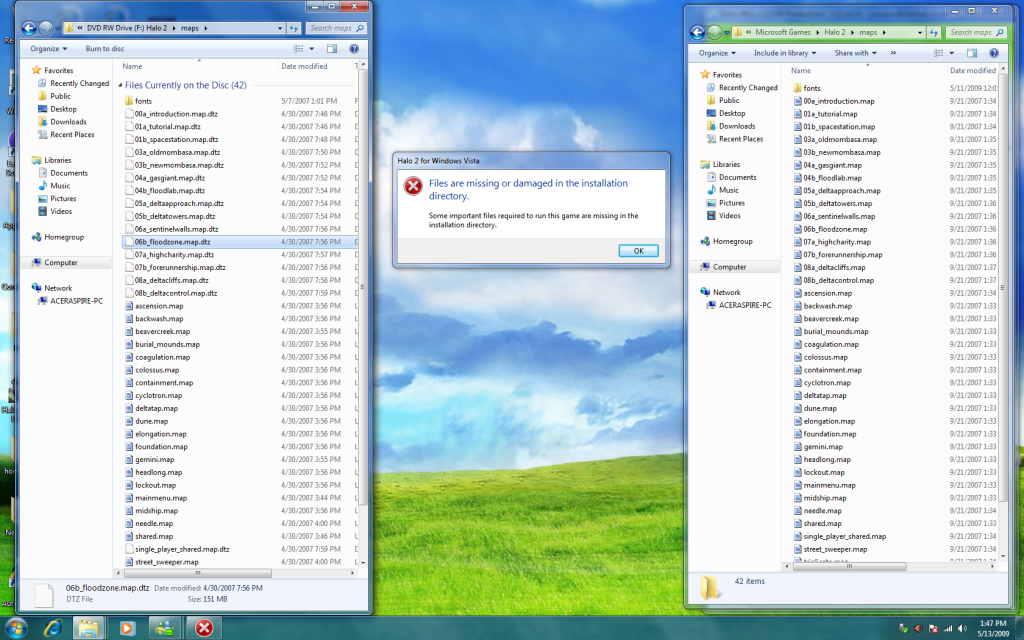1024x640 pixels.
Task: Click the Search maps field in DVD window
Action: coord(337,28)
